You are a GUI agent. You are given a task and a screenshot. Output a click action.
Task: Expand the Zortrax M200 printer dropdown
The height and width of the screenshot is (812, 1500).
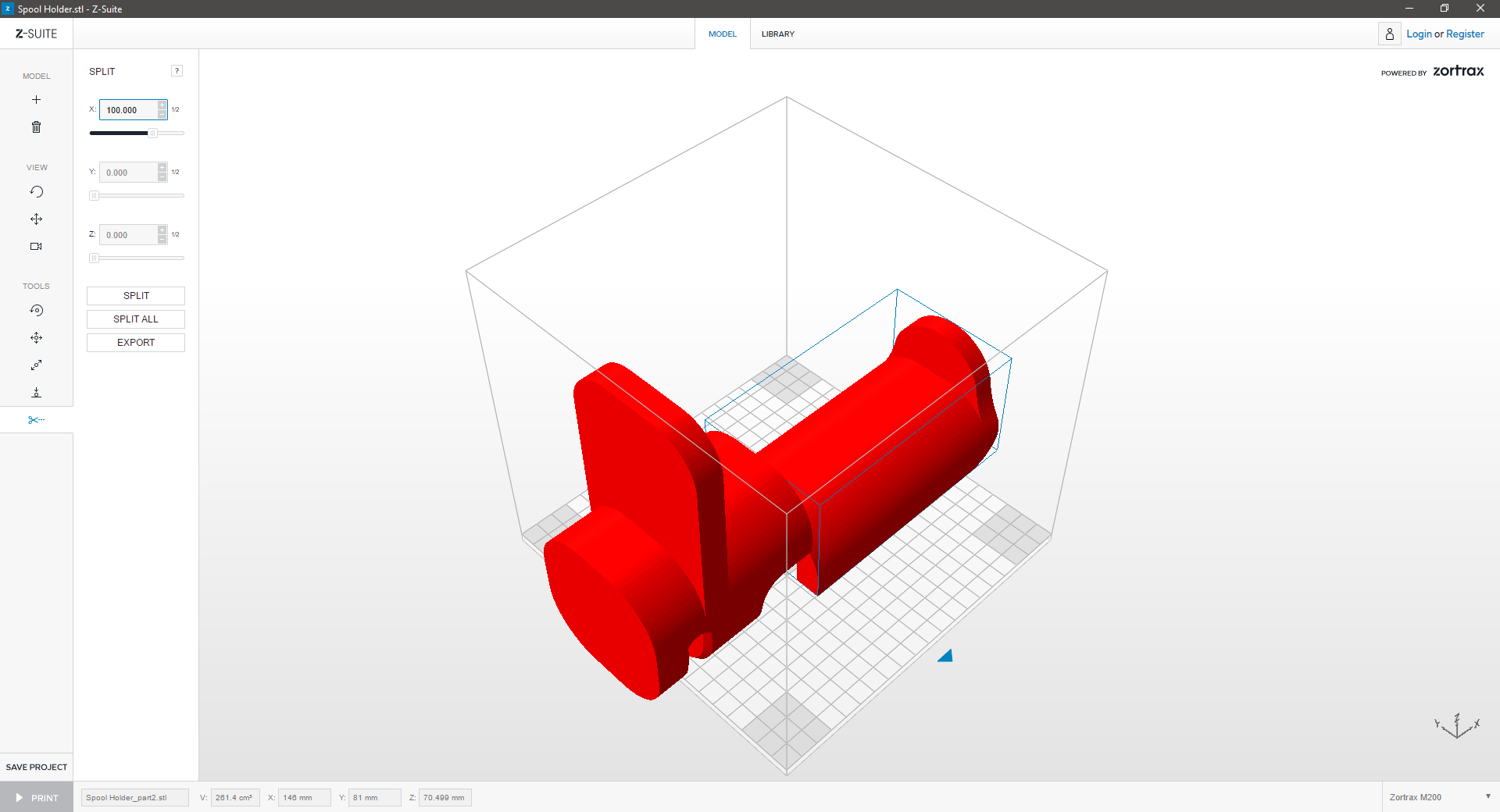1487,797
